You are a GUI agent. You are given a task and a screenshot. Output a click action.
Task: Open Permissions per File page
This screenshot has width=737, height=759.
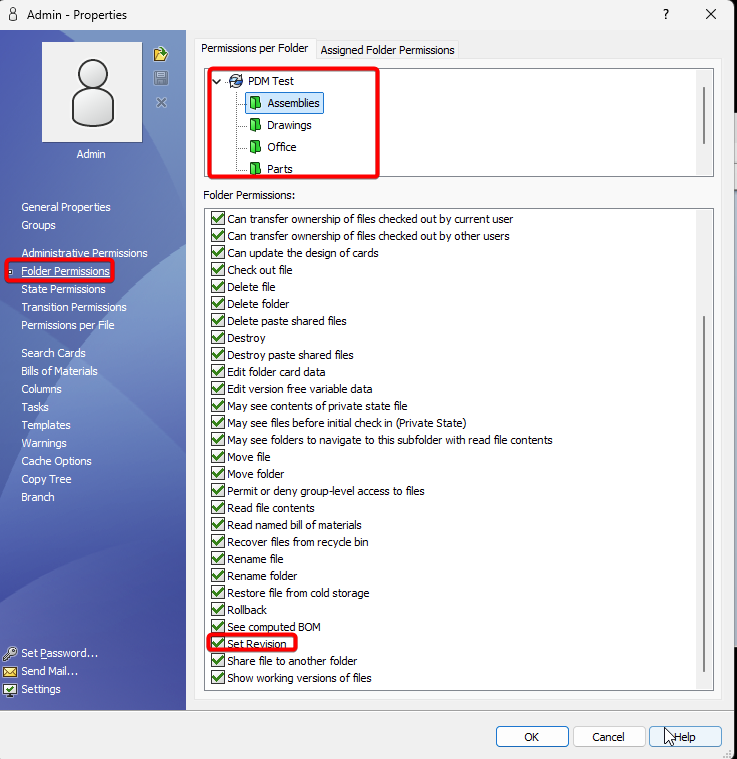68,325
